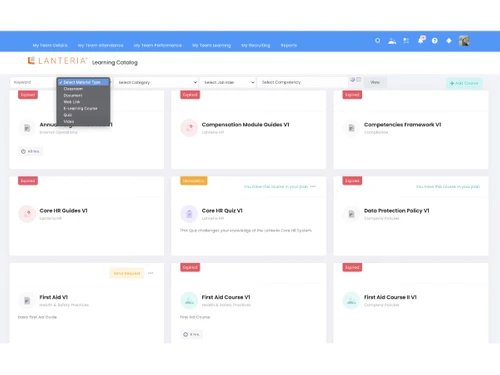Click the document icon of Annual course card
Screen dimensions: 500x375
(x=27, y=128)
